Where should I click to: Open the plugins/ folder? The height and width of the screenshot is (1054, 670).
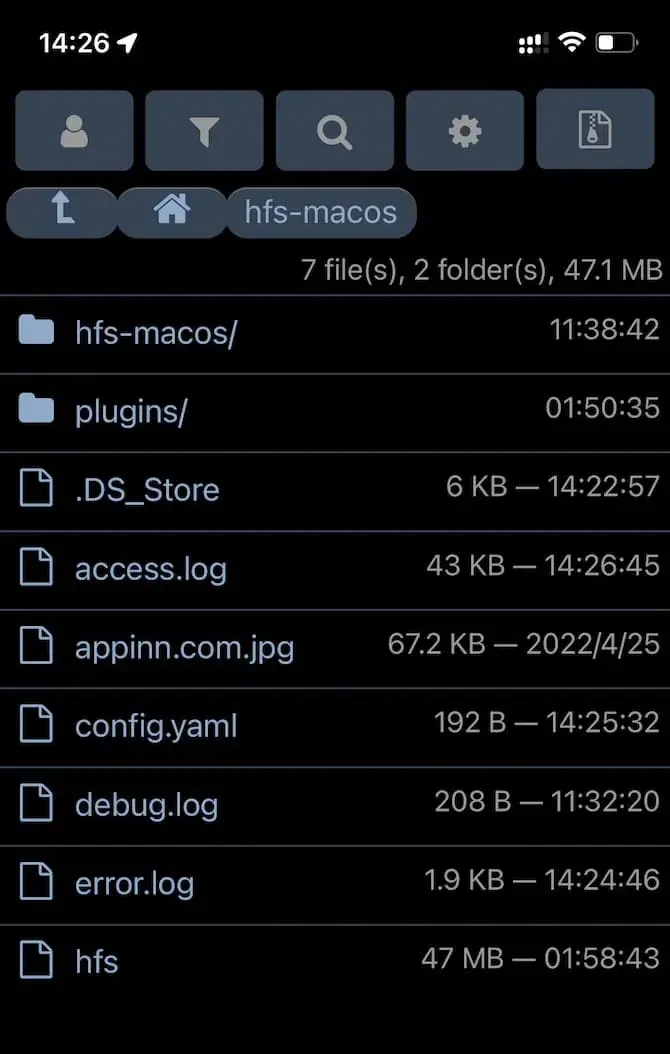(x=130, y=411)
